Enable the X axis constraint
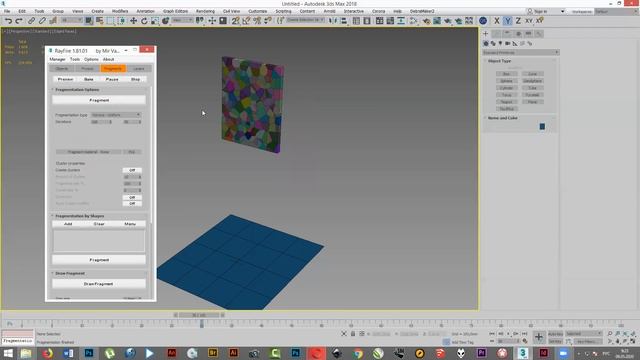The width and height of the screenshot is (640, 360). [497, 21]
